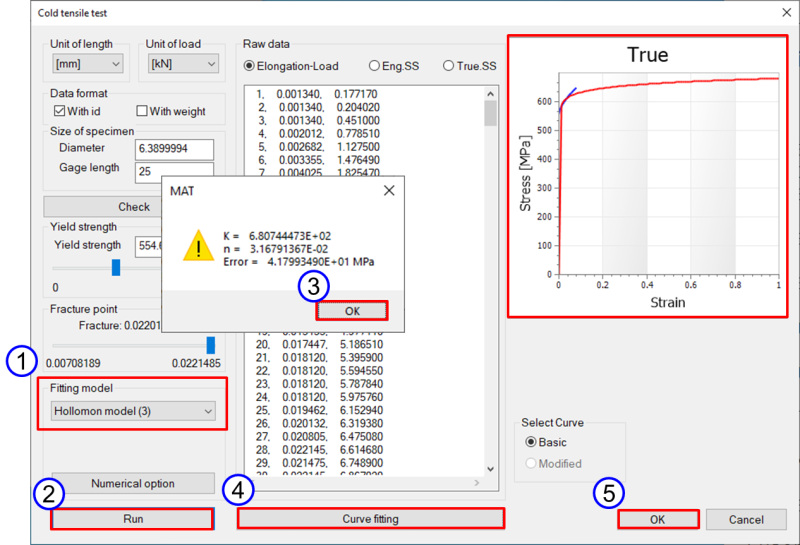Expand the Fitting model dropdown

pyautogui.click(x=133, y=411)
